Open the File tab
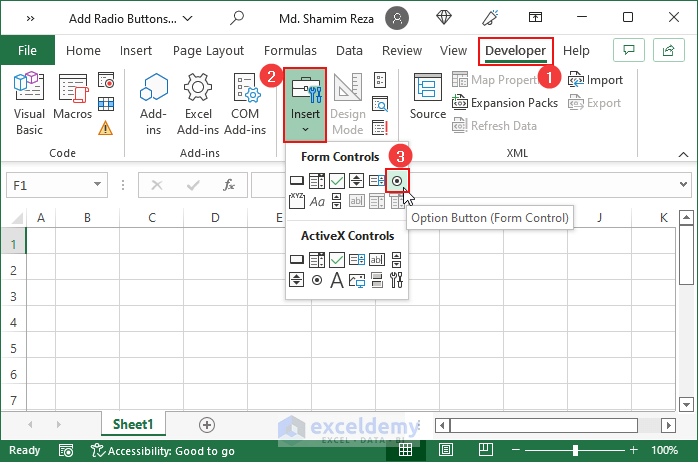This screenshot has width=698, height=462. [x=27, y=50]
